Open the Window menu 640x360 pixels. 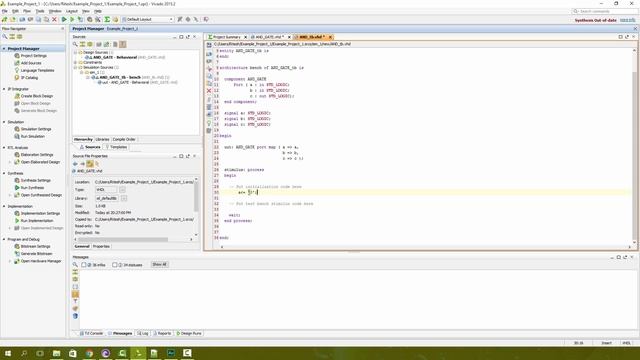tap(55, 11)
